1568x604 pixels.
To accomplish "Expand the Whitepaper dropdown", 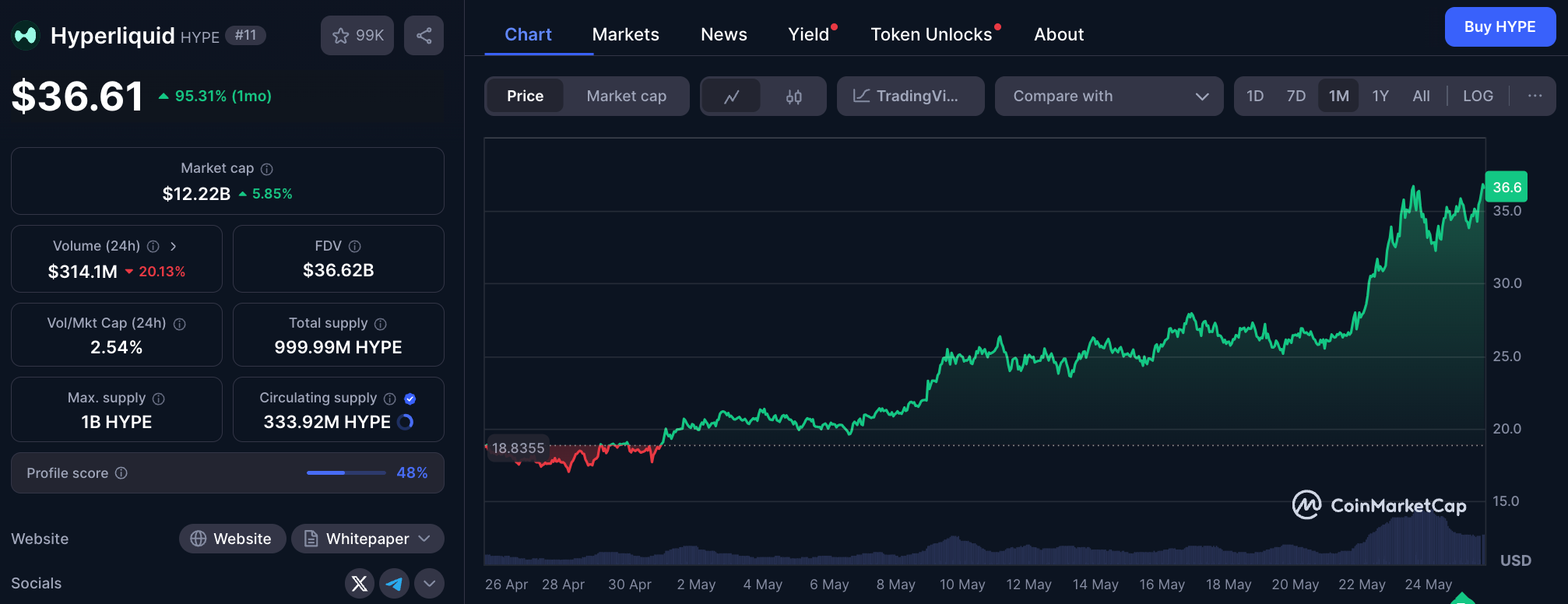I will (x=367, y=539).
